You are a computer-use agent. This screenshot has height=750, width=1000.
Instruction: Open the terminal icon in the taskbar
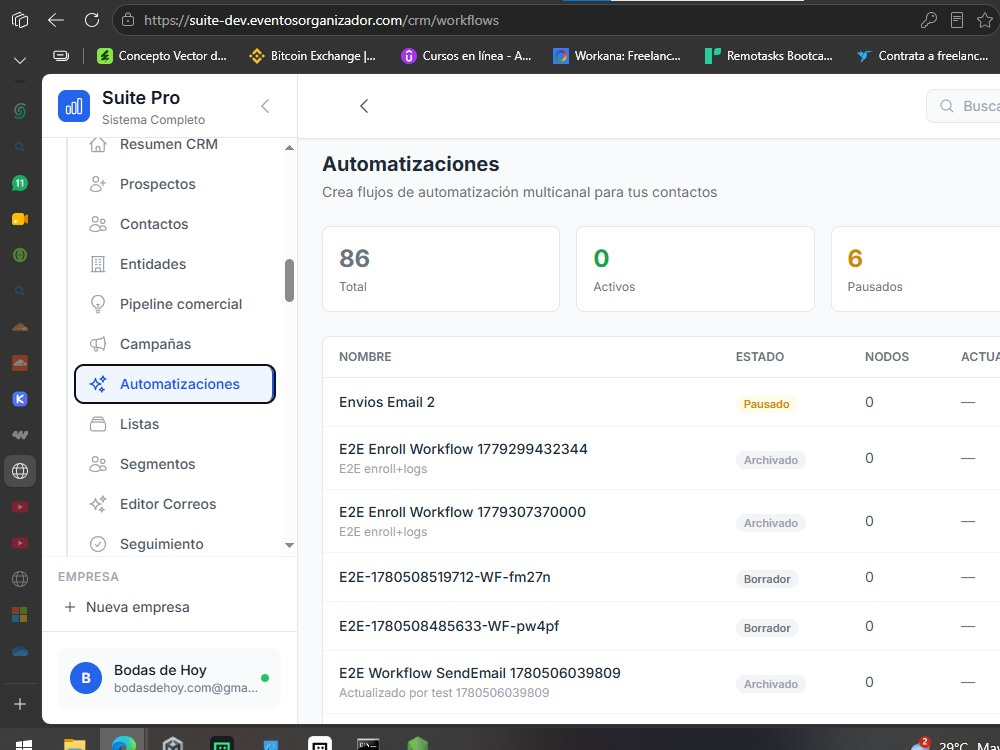pos(368,744)
